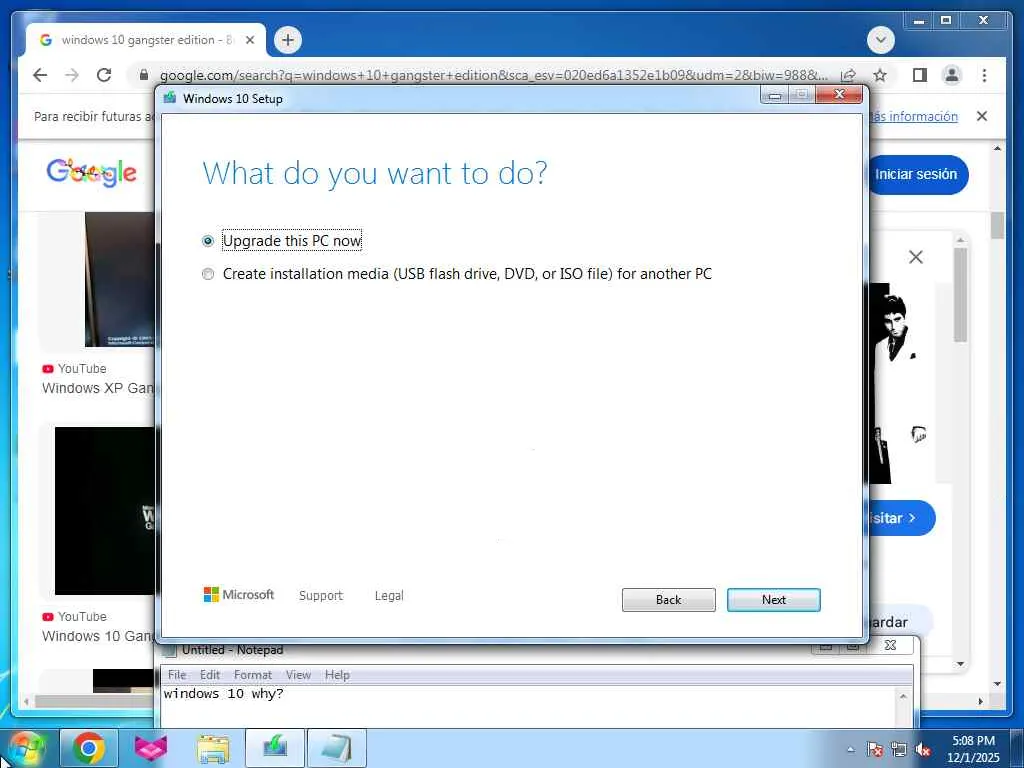This screenshot has width=1024, height=768.
Task: Click Notepad scrollbar up arrow
Action: 904,697
